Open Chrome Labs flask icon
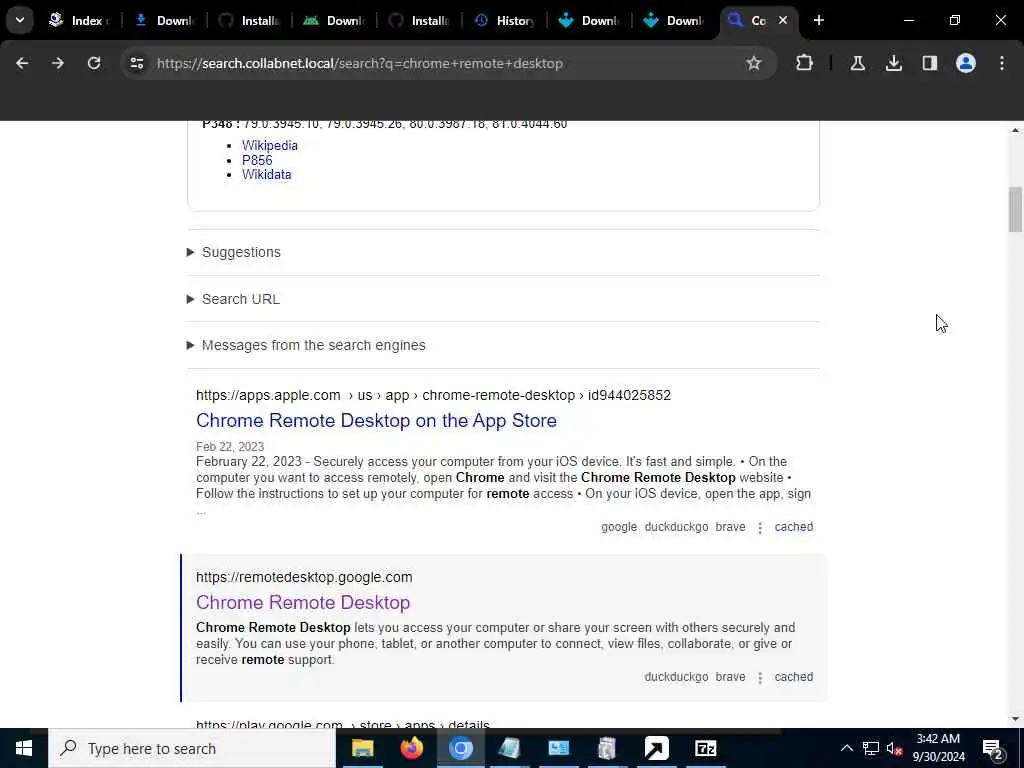Viewport: 1024px width, 768px height. point(858,63)
